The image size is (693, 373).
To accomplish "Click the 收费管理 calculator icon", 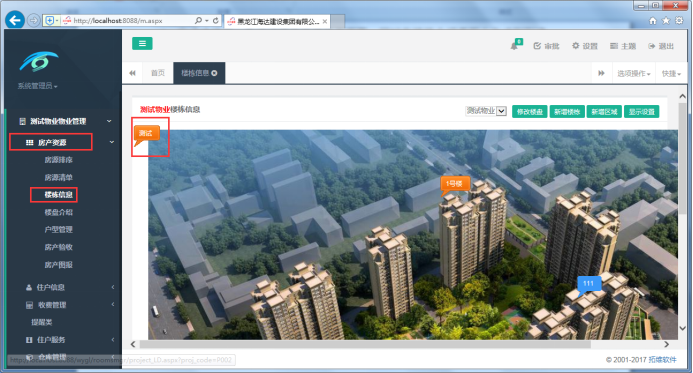I will coord(29,305).
